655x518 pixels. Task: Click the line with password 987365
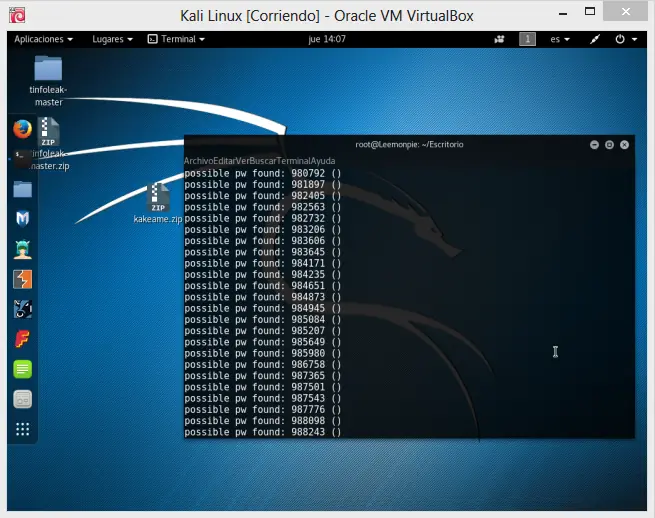point(263,376)
